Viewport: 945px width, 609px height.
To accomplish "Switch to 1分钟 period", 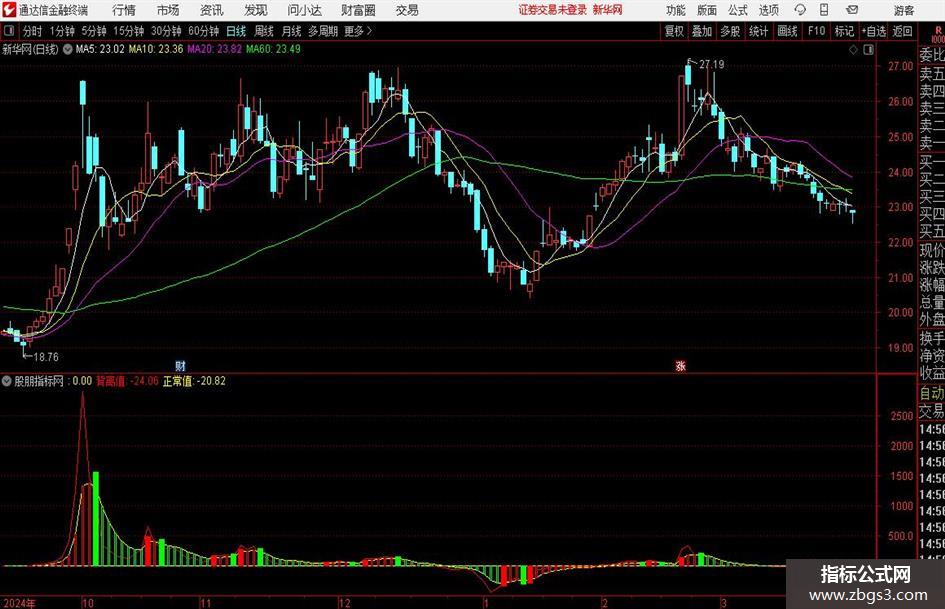I will point(62,31).
